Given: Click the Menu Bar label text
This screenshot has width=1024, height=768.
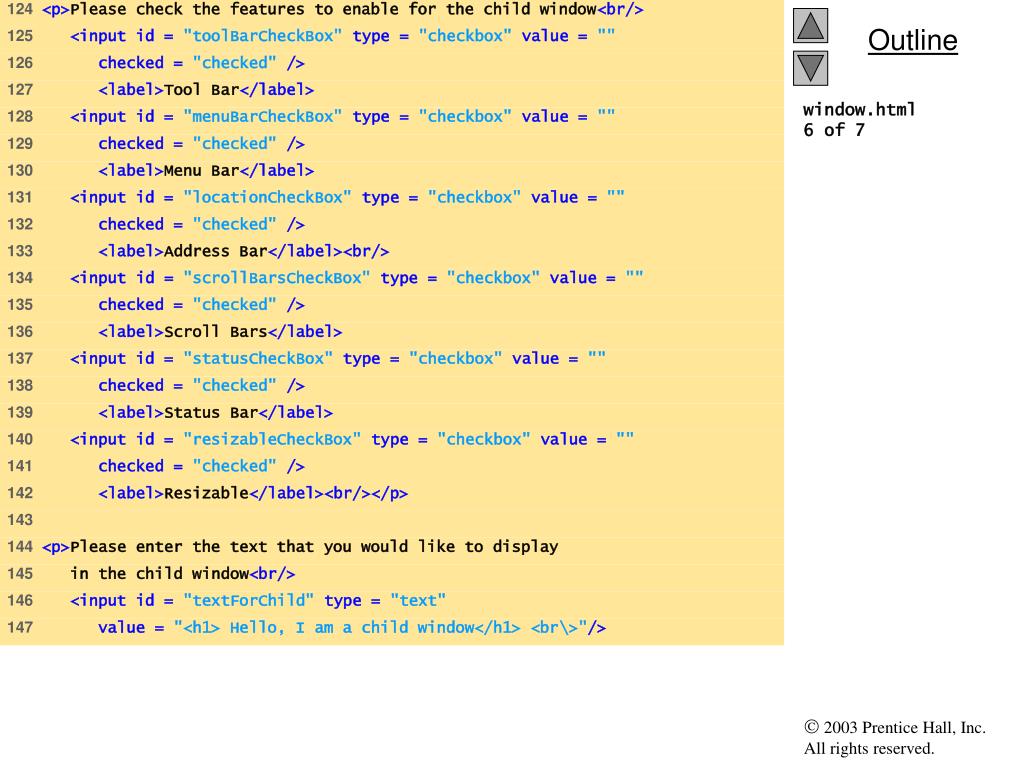Looking at the screenshot, I should tap(201, 170).
